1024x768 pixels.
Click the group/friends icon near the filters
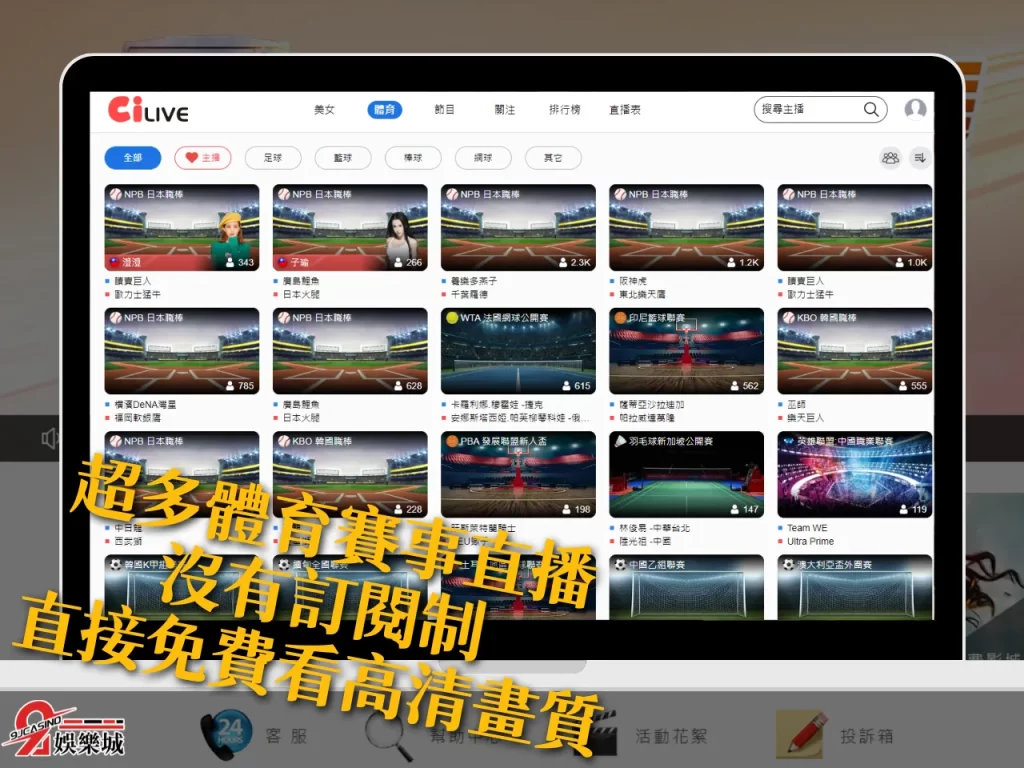tap(889, 158)
